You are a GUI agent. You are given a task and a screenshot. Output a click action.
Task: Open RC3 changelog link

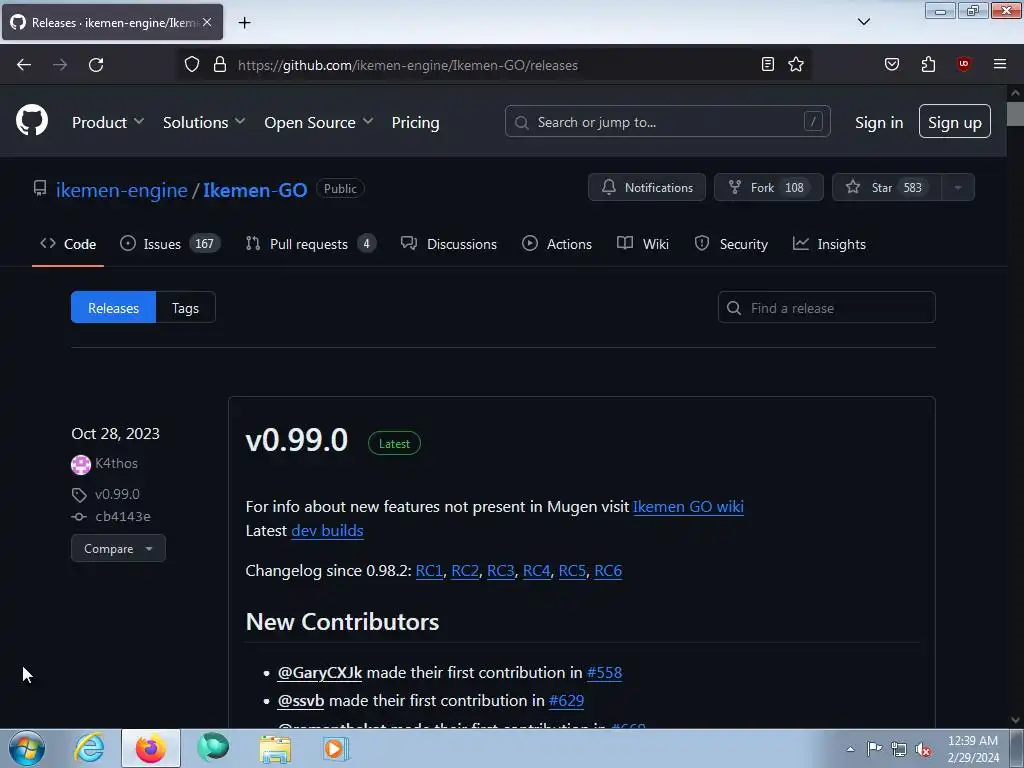coord(501,571)
